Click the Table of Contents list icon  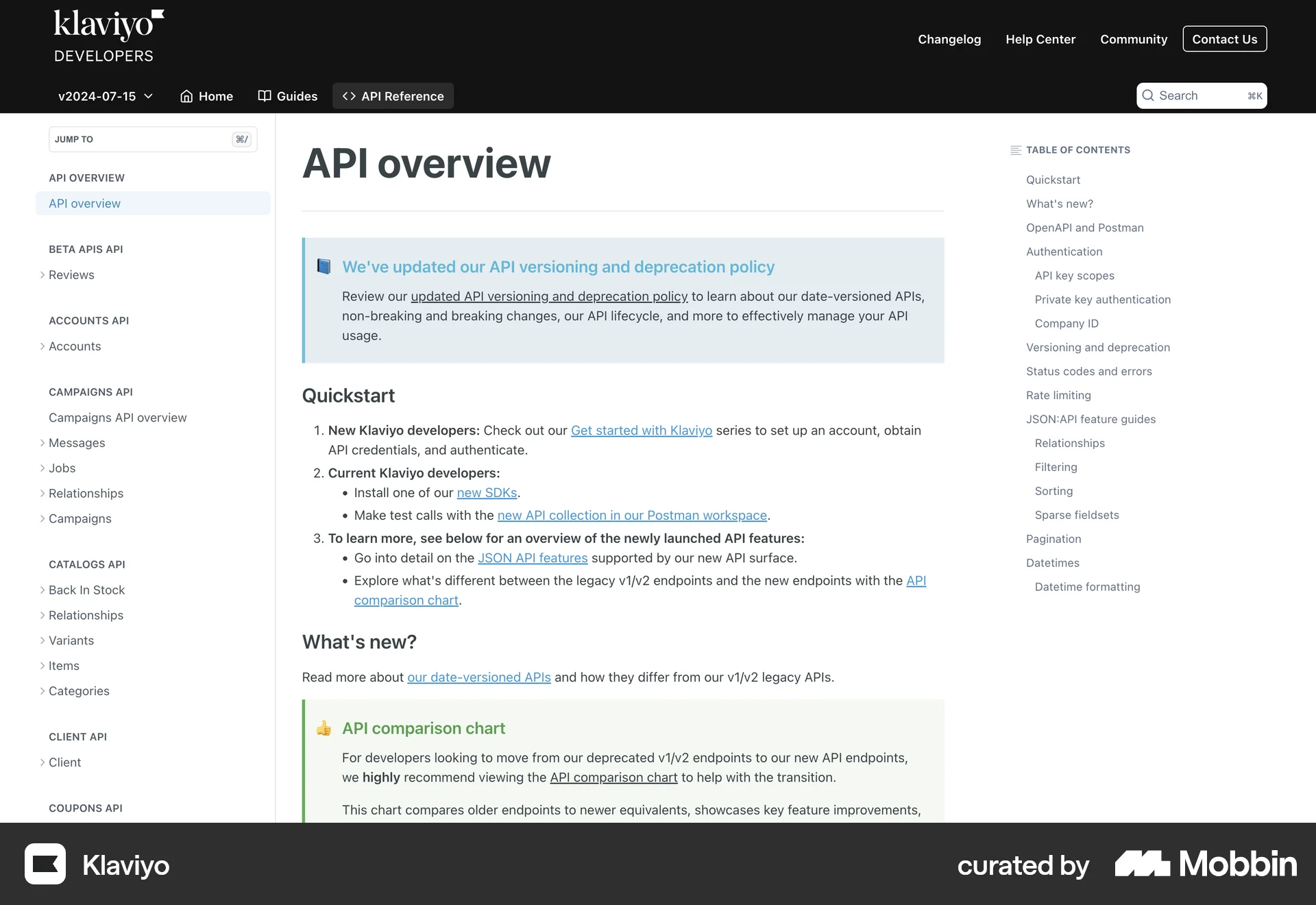click(x=1016, y=150)
